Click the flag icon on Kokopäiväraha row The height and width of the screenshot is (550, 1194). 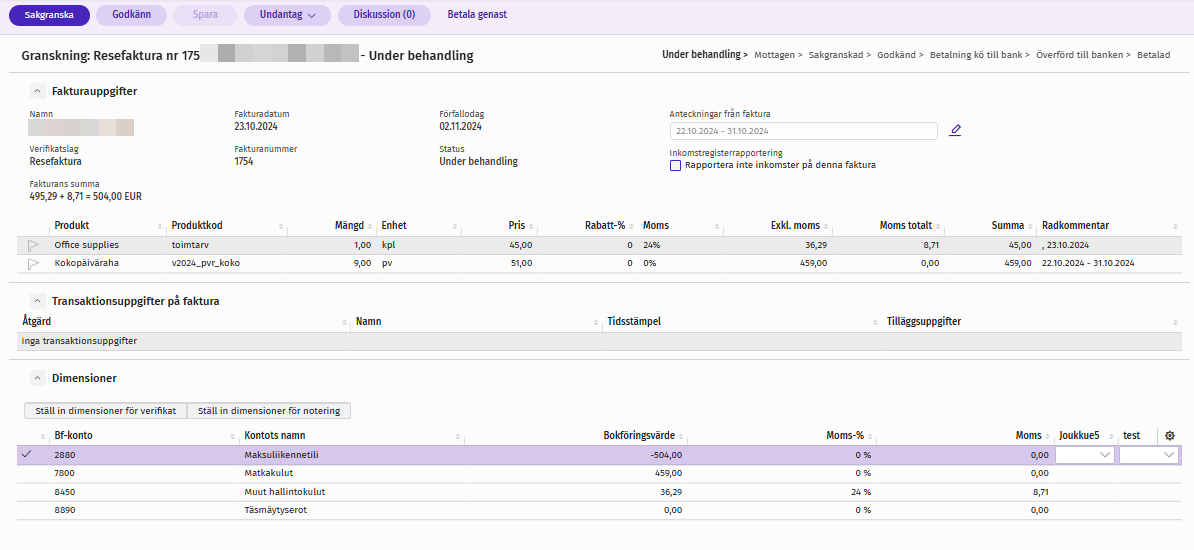coord(34,263)
